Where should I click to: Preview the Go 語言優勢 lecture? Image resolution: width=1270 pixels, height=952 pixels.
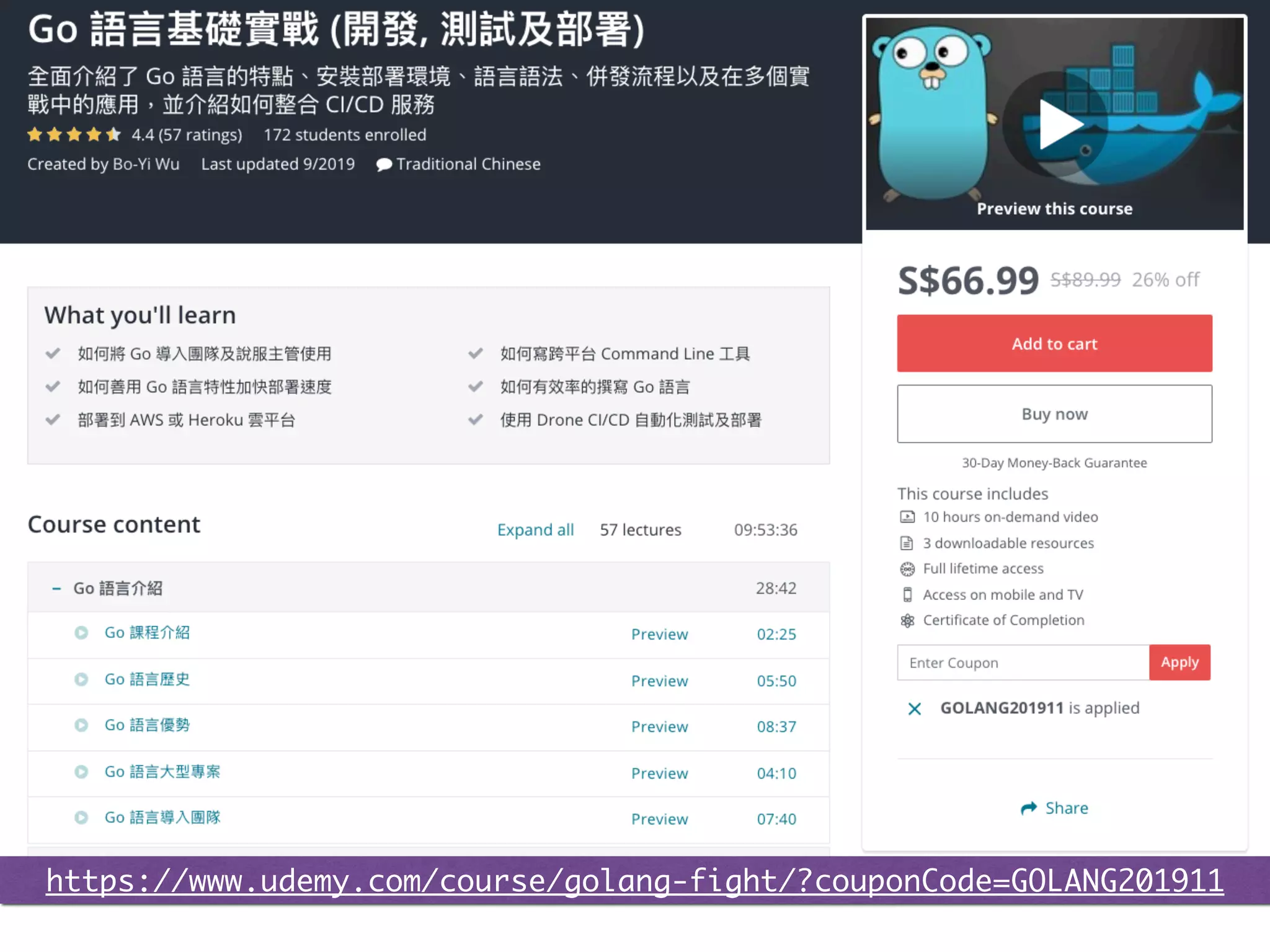tap(660, 726)
